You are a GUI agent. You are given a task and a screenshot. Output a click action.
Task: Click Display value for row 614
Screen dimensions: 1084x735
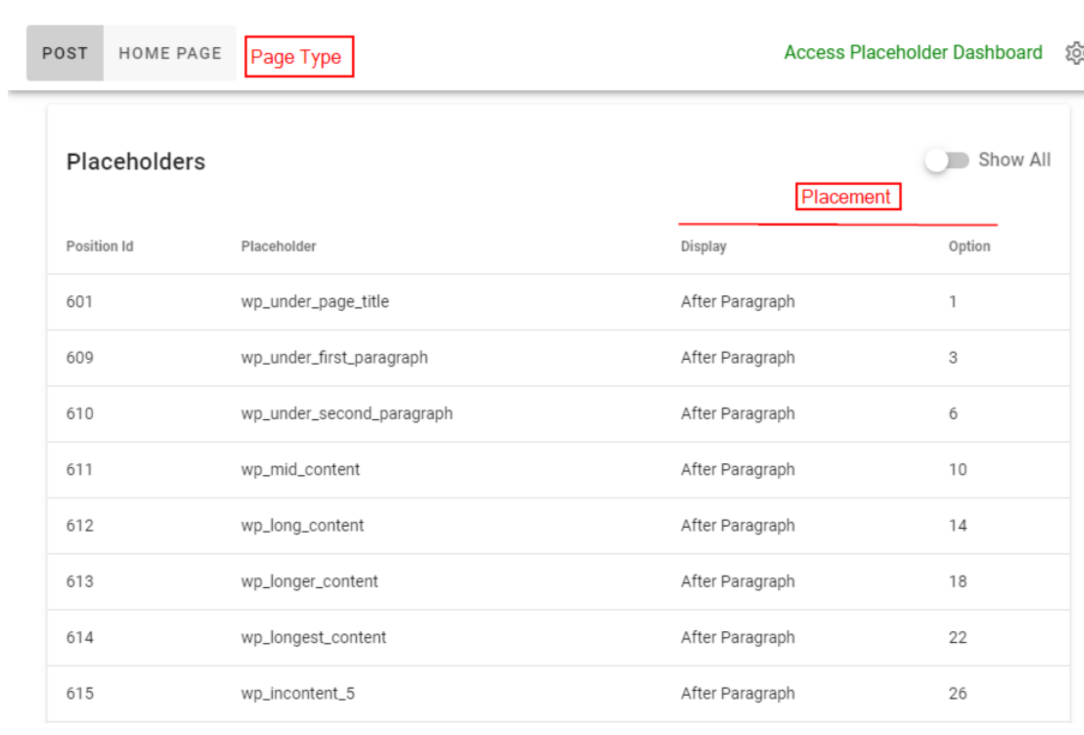(x=737, y=637)
